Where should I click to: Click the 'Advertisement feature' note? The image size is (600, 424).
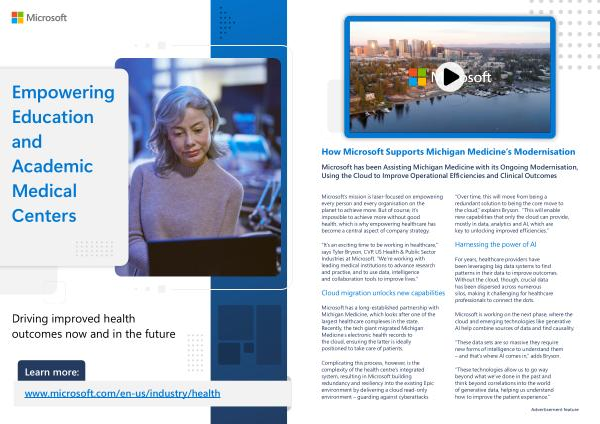(x=555, y=409)
